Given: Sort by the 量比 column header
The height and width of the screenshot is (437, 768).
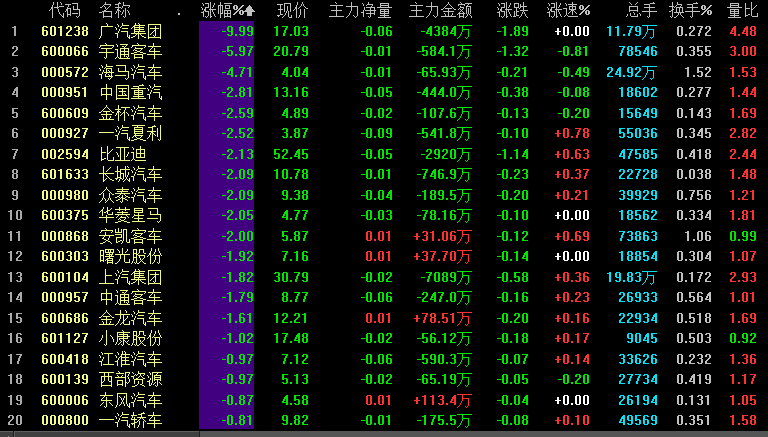Looking at the screenshot, I should click(x=743, y=10).
